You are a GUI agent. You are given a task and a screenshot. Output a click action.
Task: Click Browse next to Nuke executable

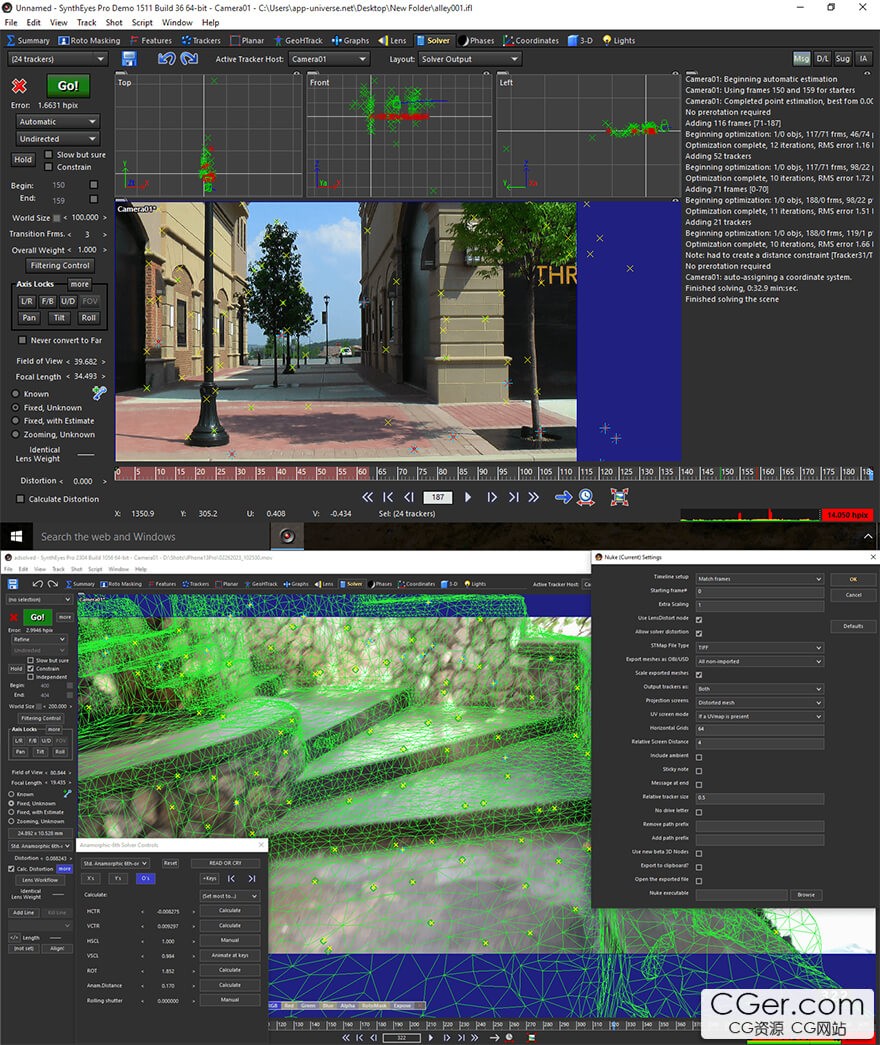806,895
